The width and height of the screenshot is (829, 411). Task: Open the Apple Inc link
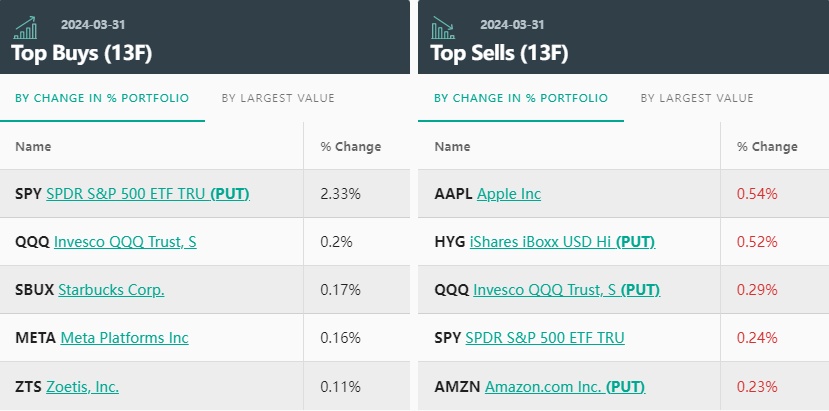[509, 193]
